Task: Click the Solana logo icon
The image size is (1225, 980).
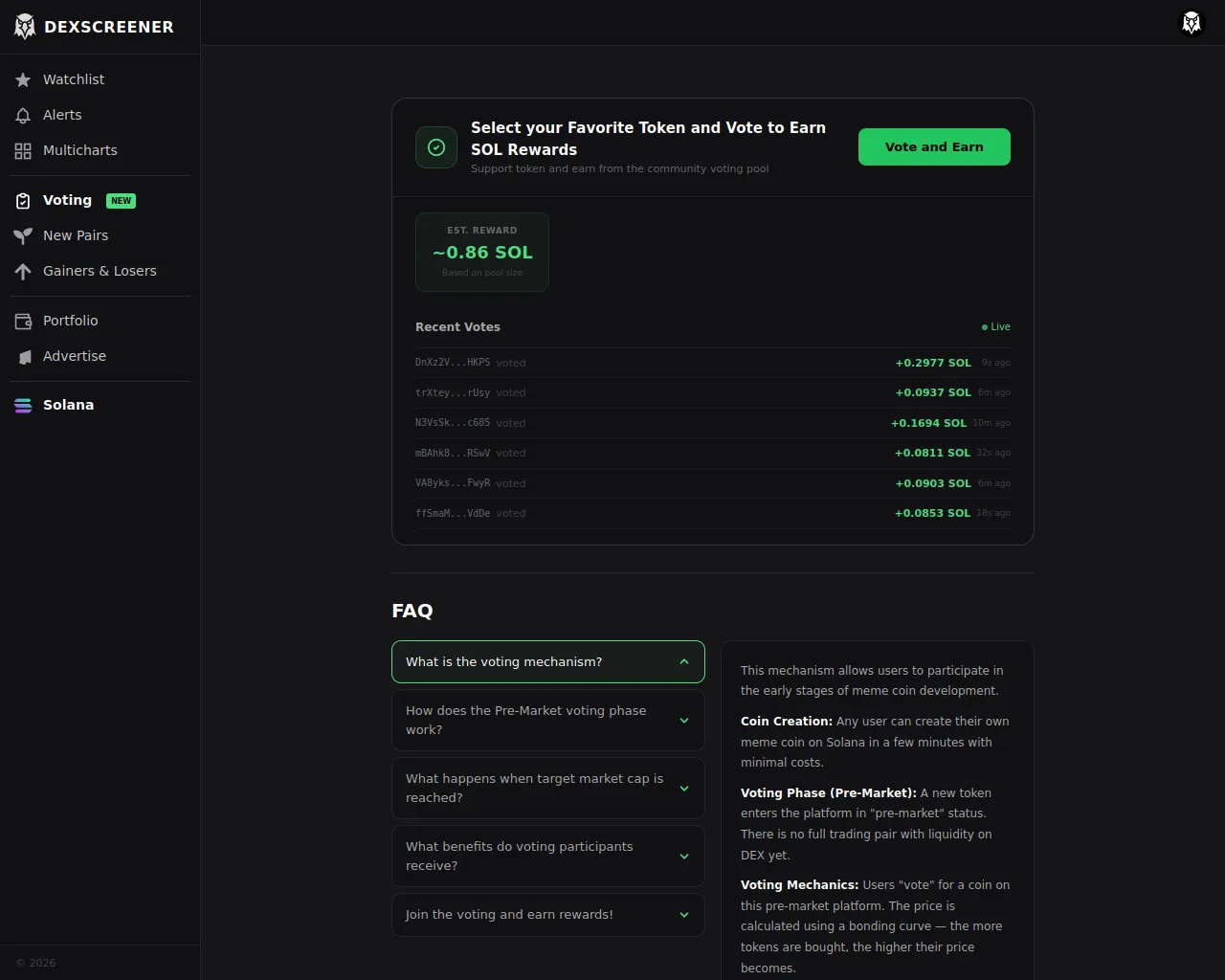Action: coord(23,406)
